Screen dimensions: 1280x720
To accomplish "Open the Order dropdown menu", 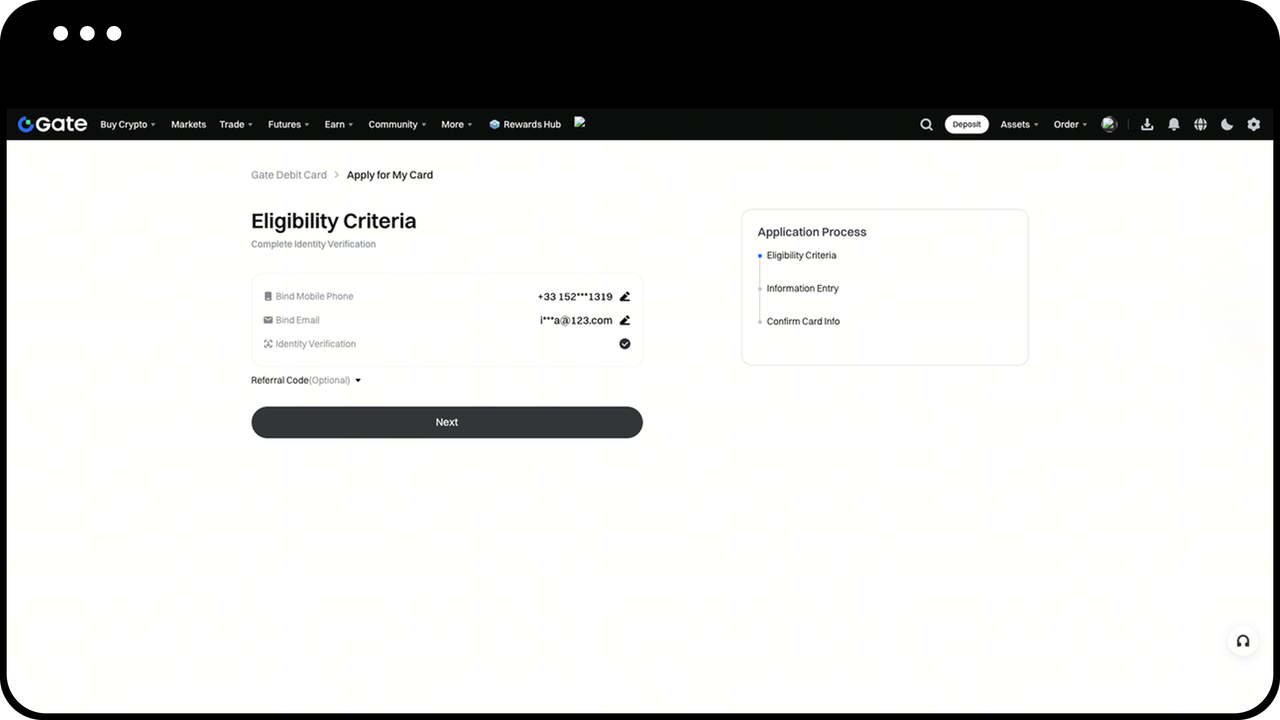I will click(1070, 125).
